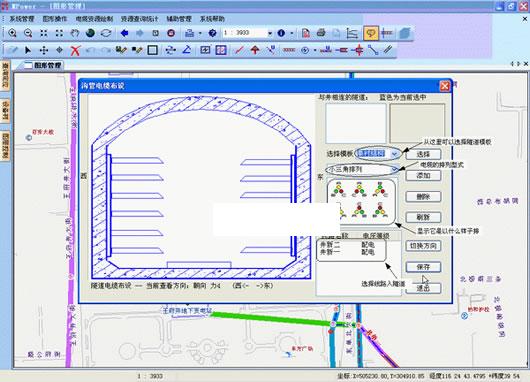Open dropdown arrow beside circular lightning symbol icon
Image resolution: width=530 pixels, height=382 pixels.
point(315,50)
